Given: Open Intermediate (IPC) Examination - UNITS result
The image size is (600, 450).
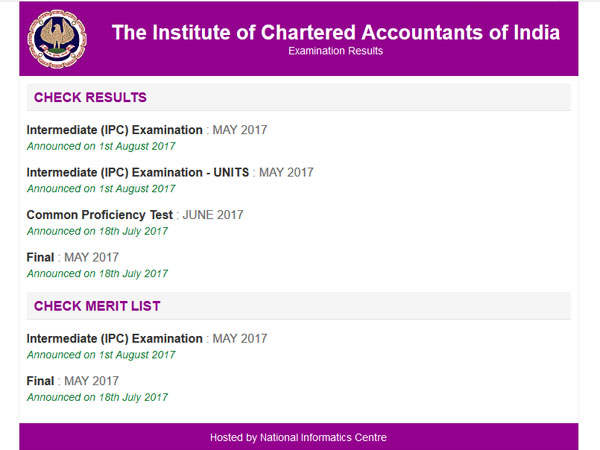Looking at the screenshot, I should (x=138, y=172).
